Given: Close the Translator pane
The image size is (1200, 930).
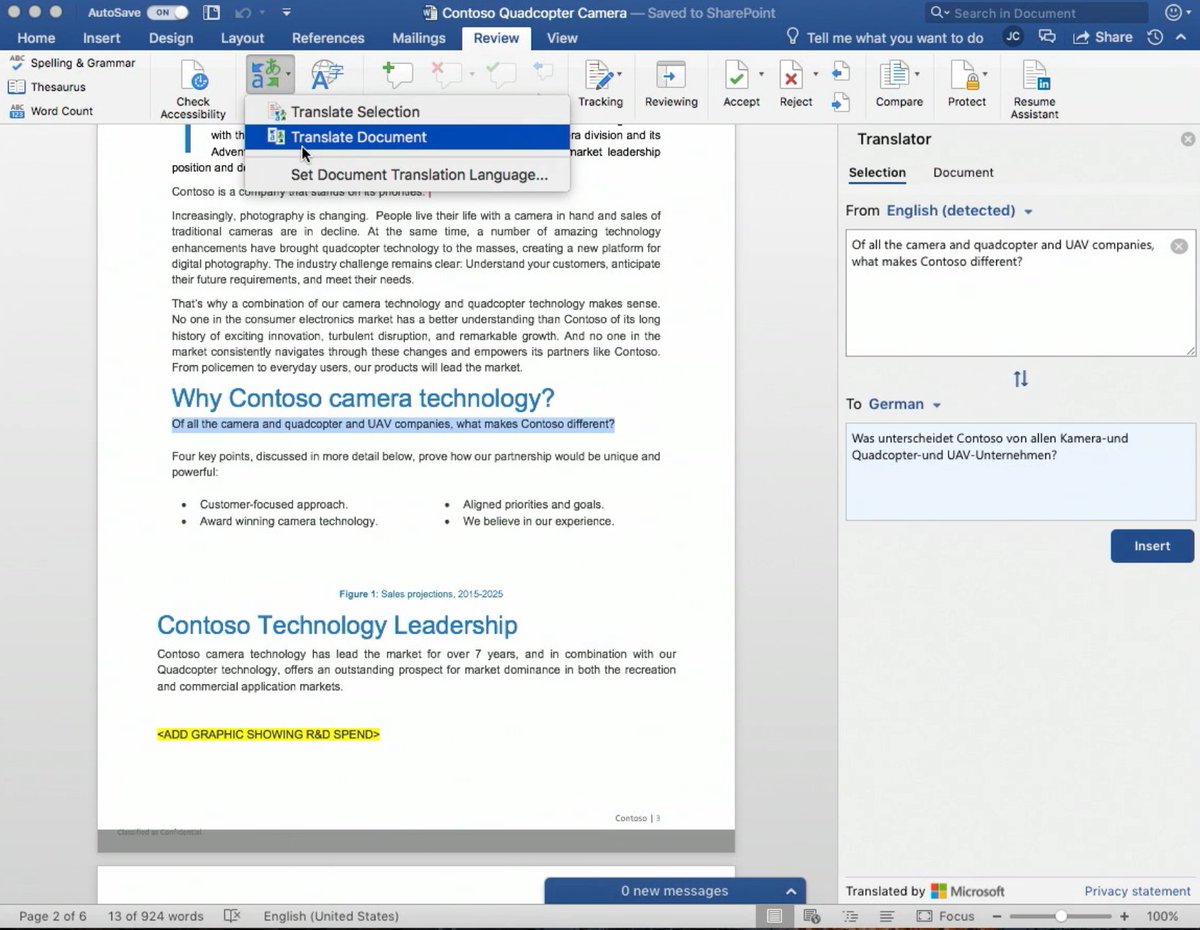Looking at the screenshot, I should coord(1188,139).
